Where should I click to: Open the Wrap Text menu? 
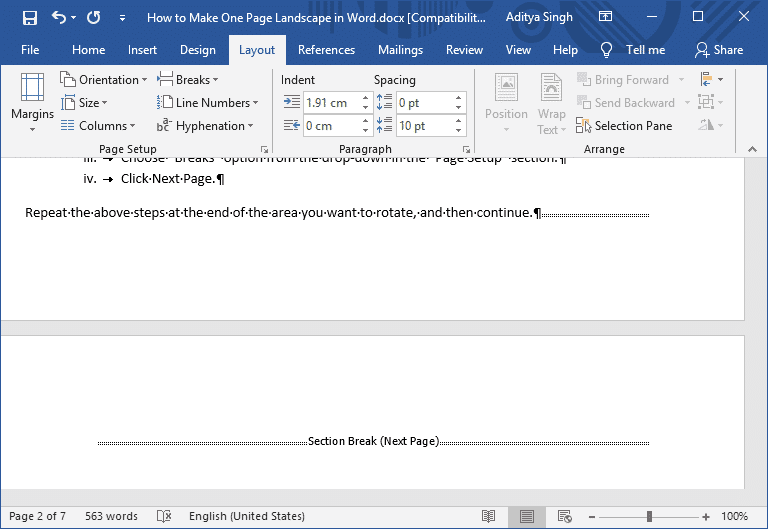pyautogui.click(x=552, y=103)
